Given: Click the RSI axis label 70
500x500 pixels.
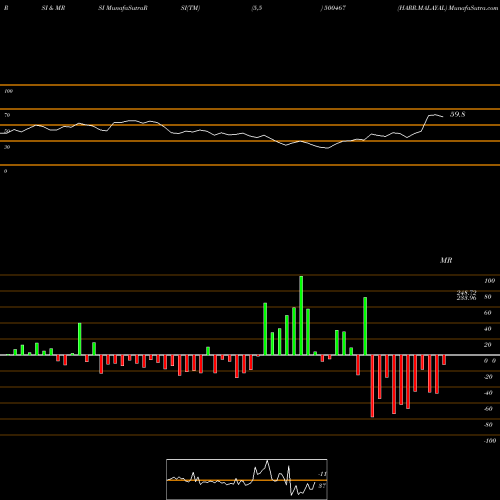Looking at the screenshot, I should pos(7,115).
